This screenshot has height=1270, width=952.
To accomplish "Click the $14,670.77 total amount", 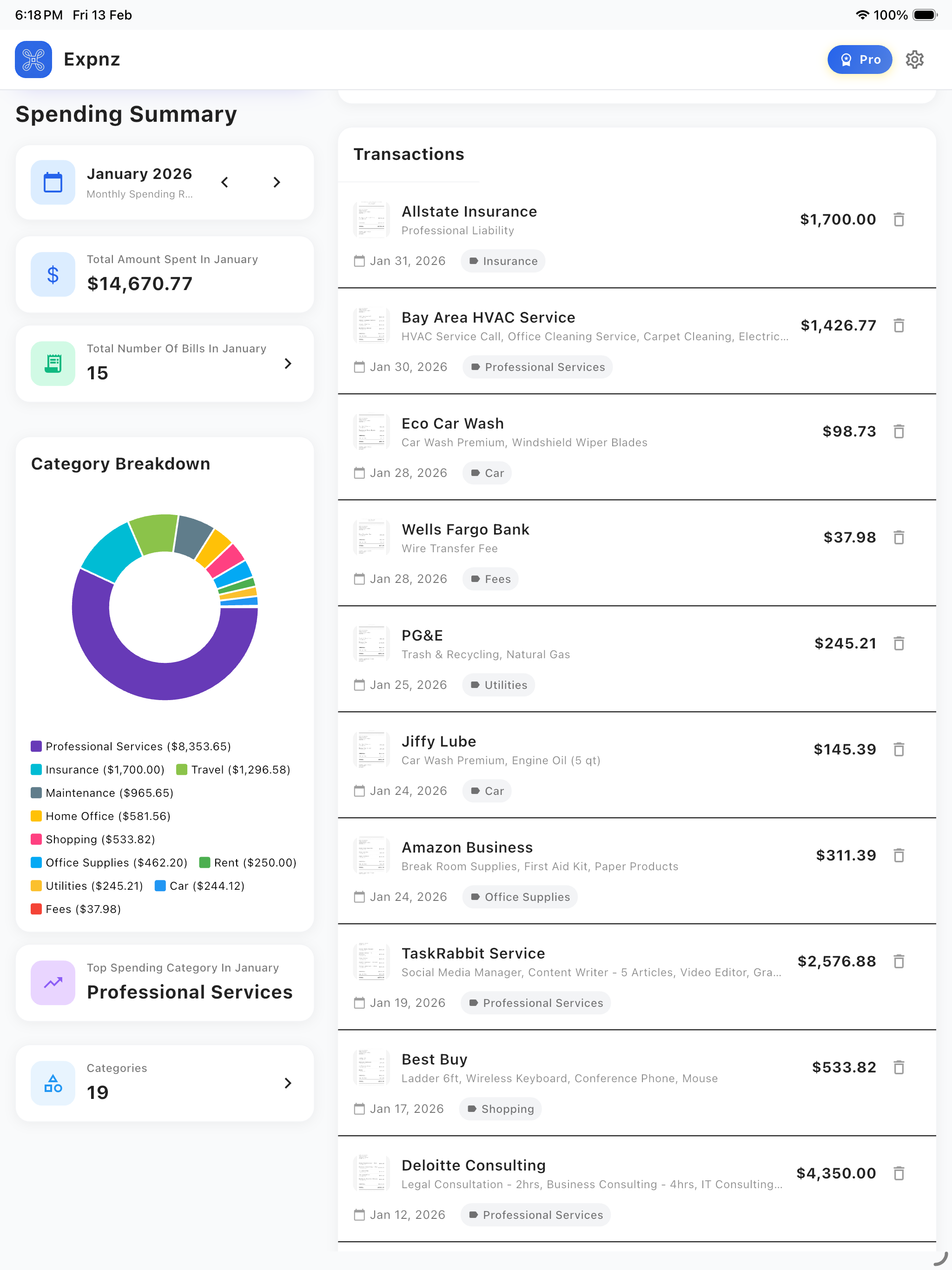I will click(x=140, y=284).
